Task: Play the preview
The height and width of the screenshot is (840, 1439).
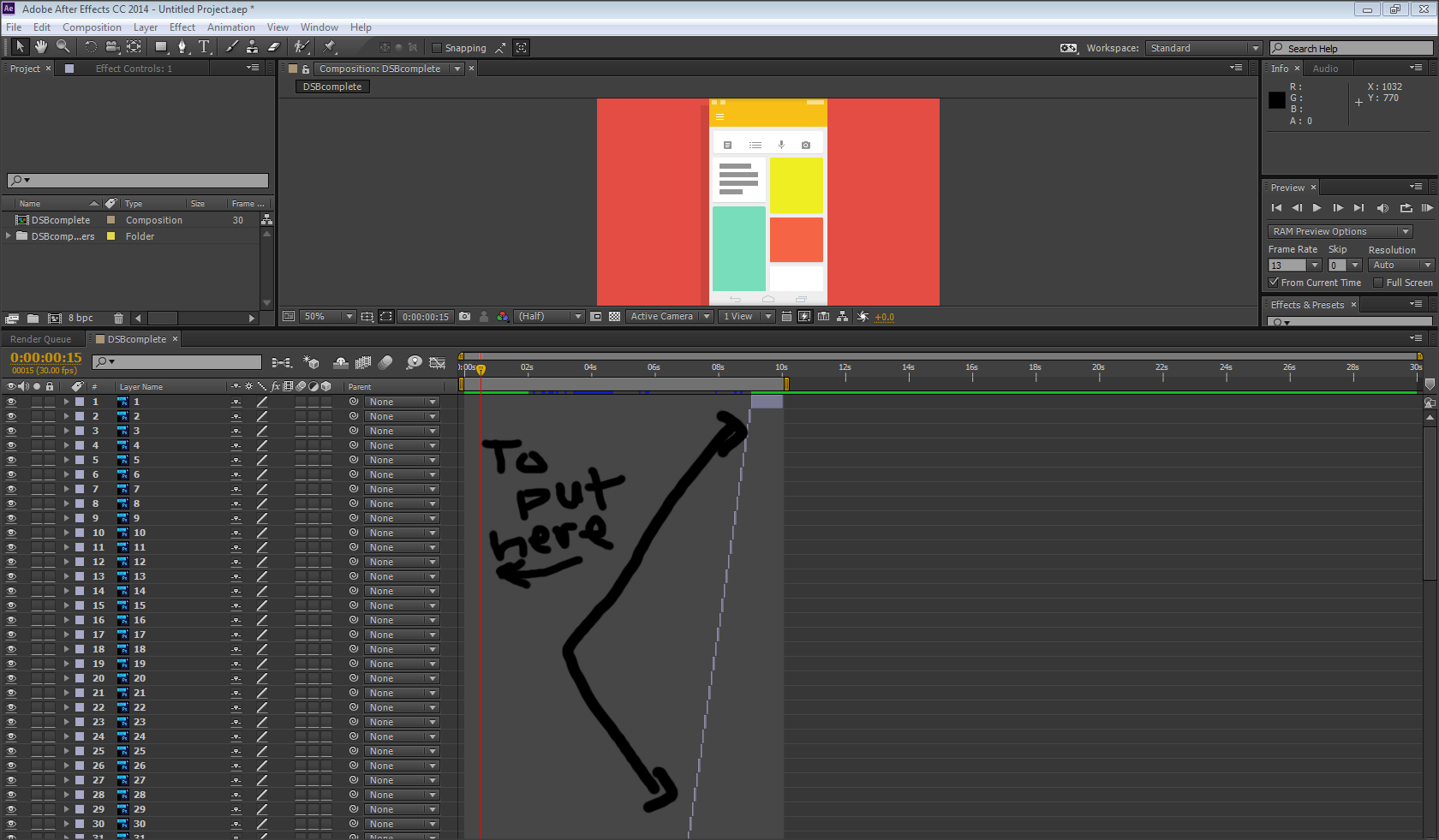Action: point(1317,208)
